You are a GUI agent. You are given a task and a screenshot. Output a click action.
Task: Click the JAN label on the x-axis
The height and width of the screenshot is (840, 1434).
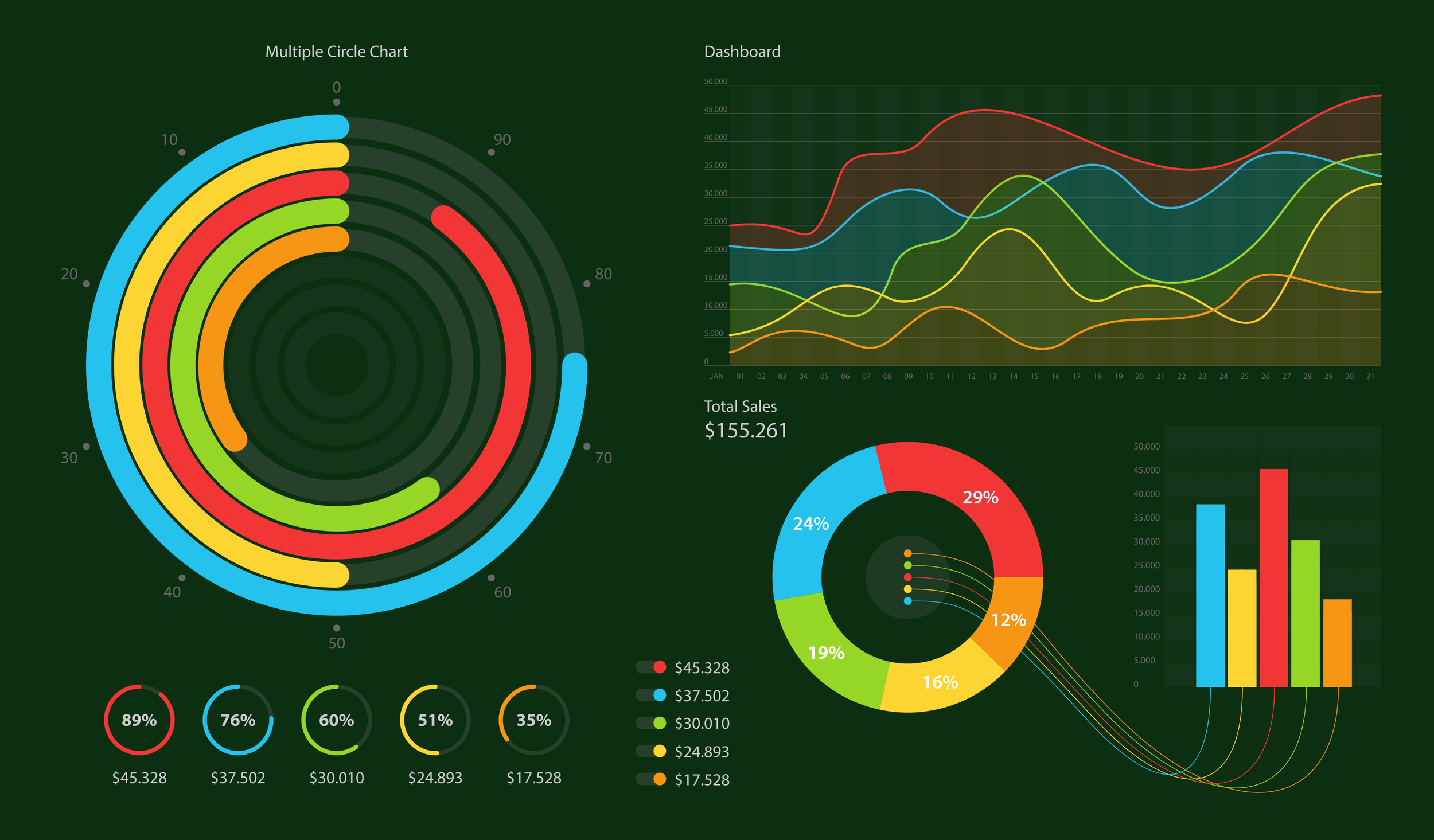(717, 377)
